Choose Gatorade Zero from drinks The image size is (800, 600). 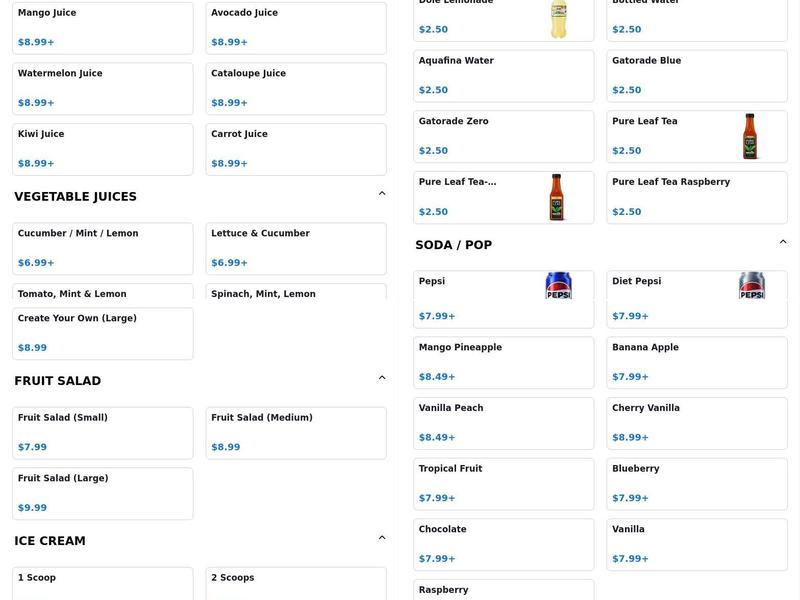503,136
